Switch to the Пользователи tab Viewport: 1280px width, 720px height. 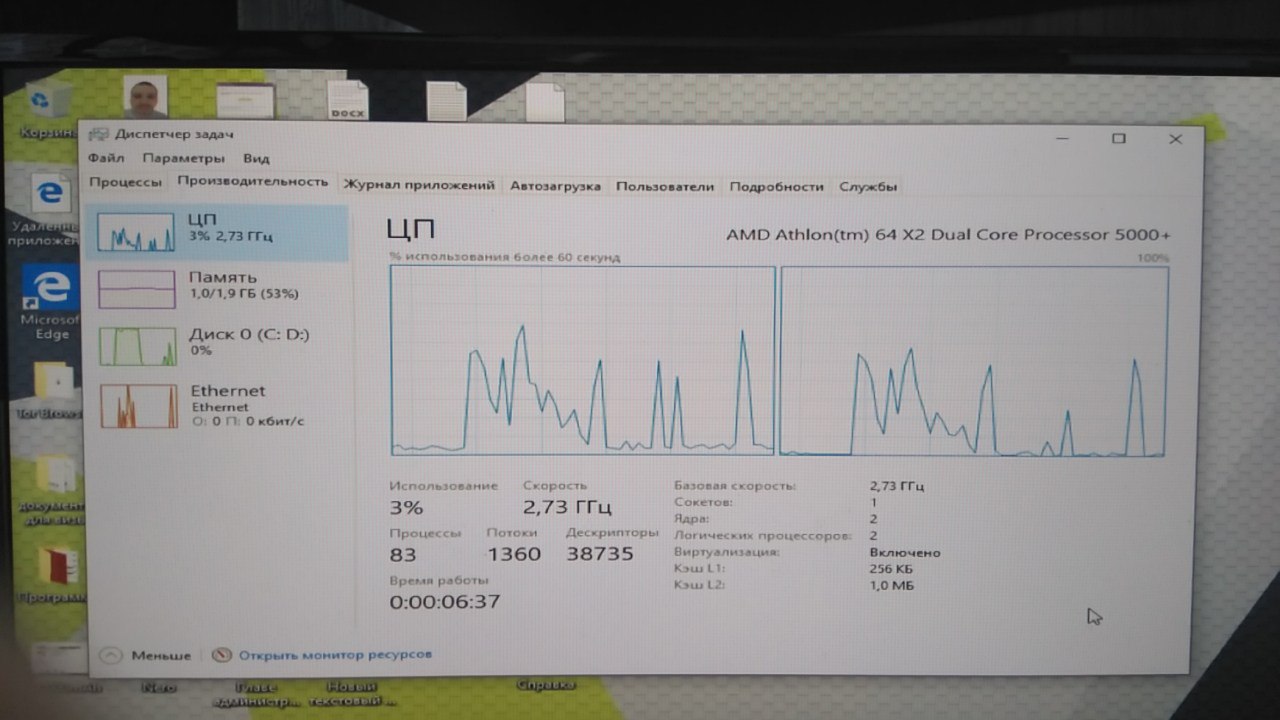pos(665,186)
